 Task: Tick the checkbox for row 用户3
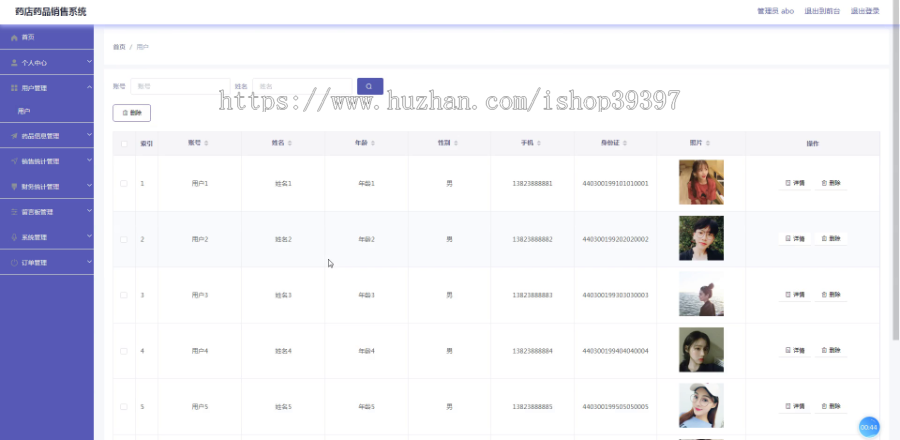(x=124, y=295)
